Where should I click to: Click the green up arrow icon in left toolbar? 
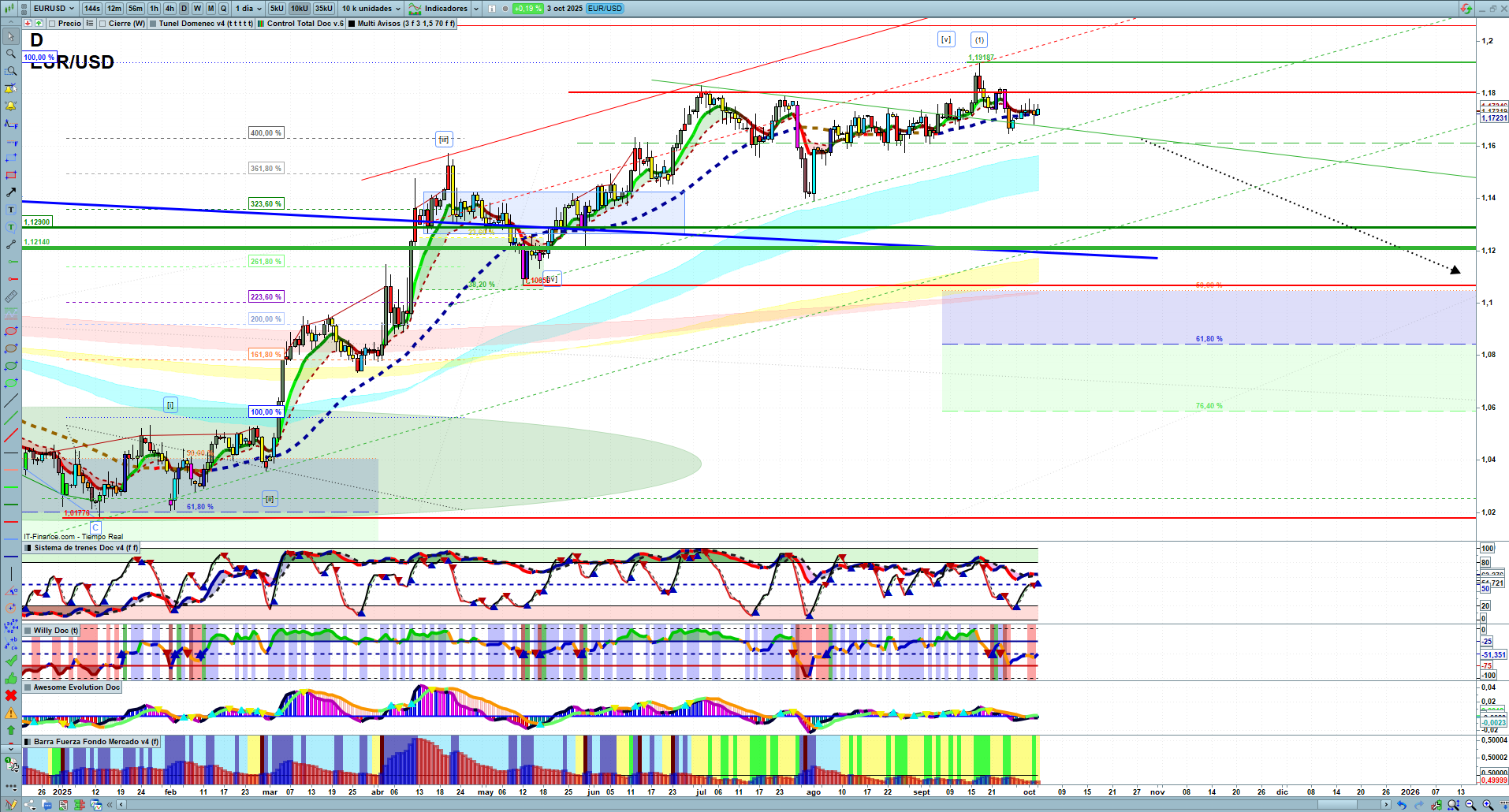coord(11,730)
